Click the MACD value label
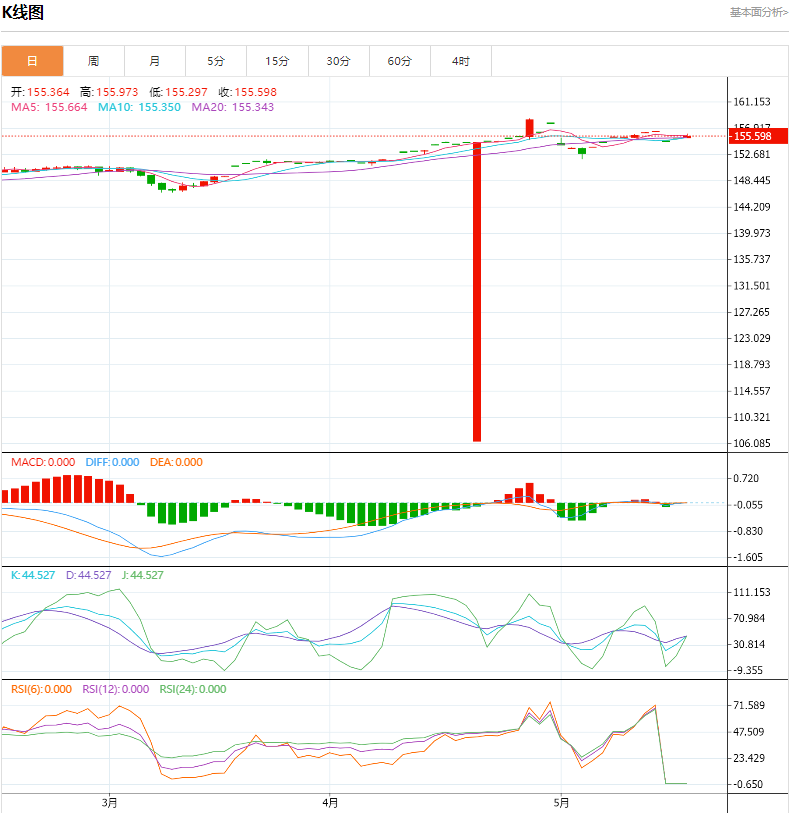Image resolution: width=793 pixels, height=813 pixels. (43, 462)
